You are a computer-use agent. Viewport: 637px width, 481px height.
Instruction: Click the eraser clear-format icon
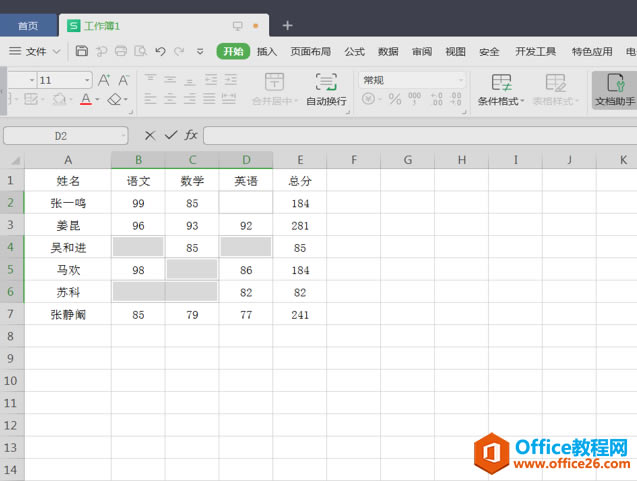pos(114,99)
